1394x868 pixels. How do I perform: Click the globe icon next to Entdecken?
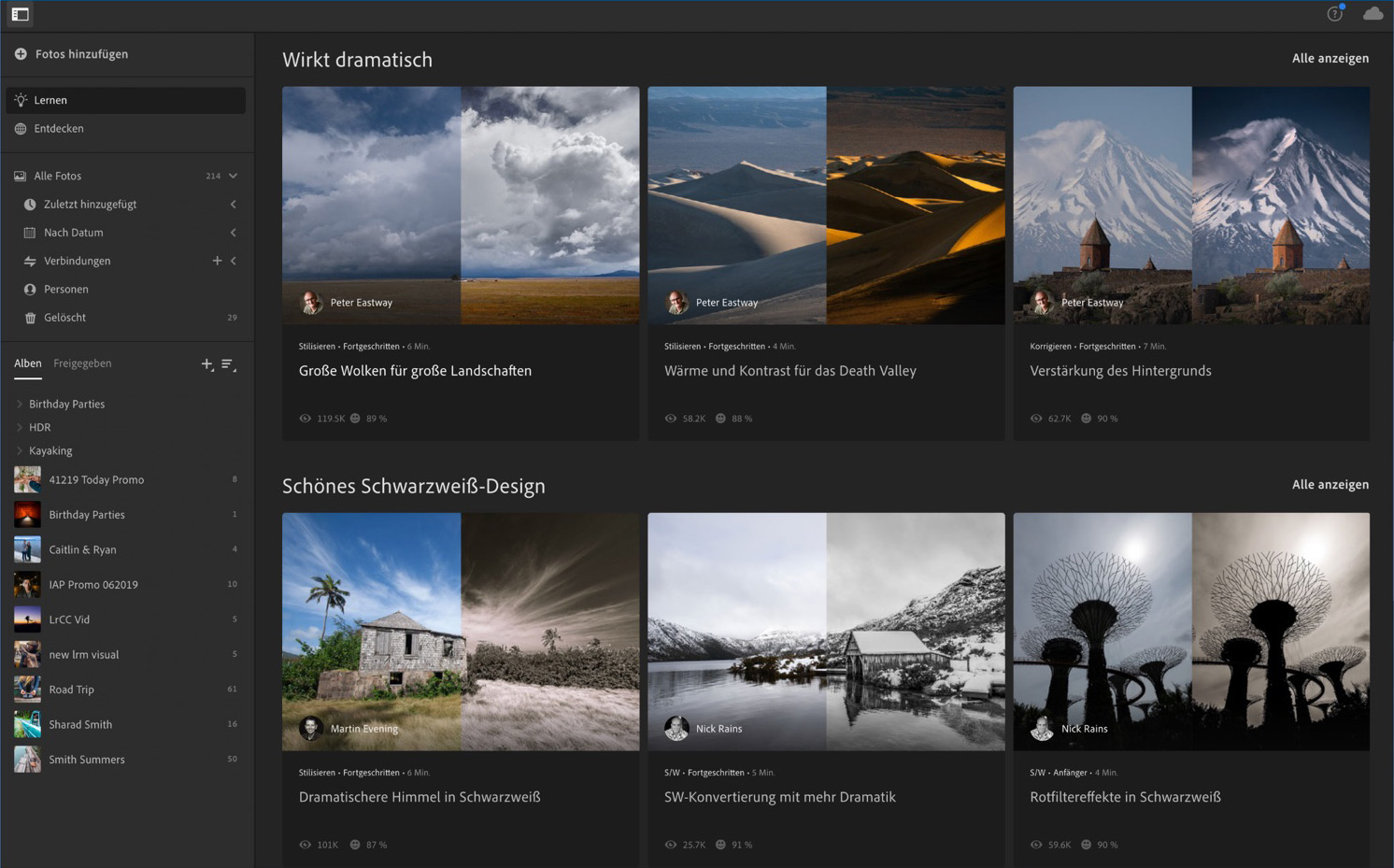click(21, 129)
